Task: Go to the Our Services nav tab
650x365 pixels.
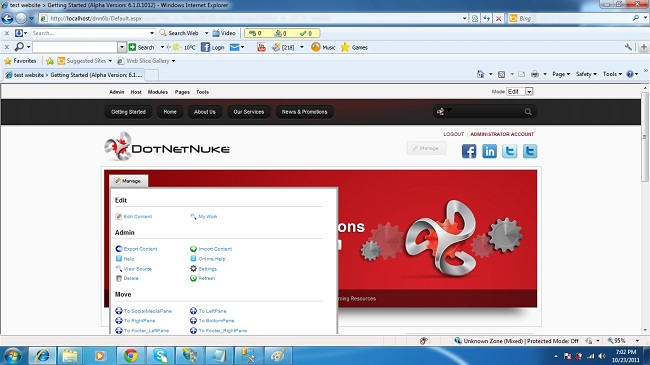Action: pos(249,112)
